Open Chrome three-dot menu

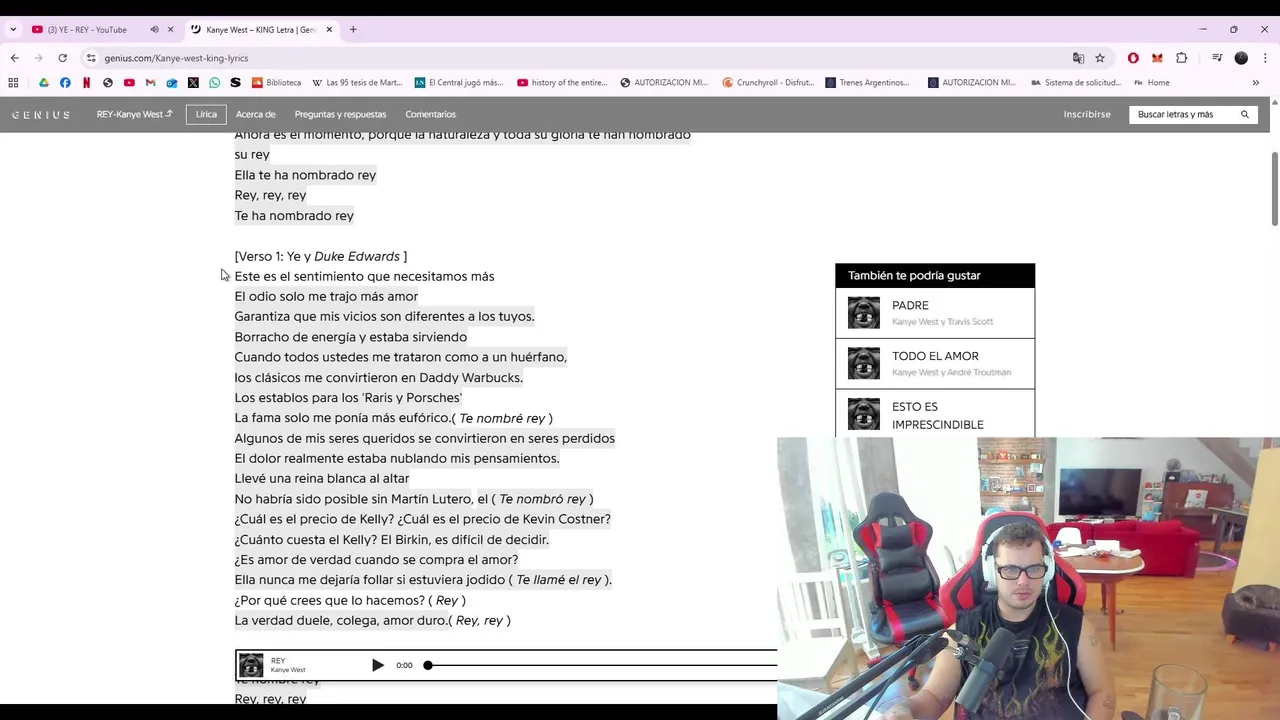pyautogui.click(x=1264, y=58)
